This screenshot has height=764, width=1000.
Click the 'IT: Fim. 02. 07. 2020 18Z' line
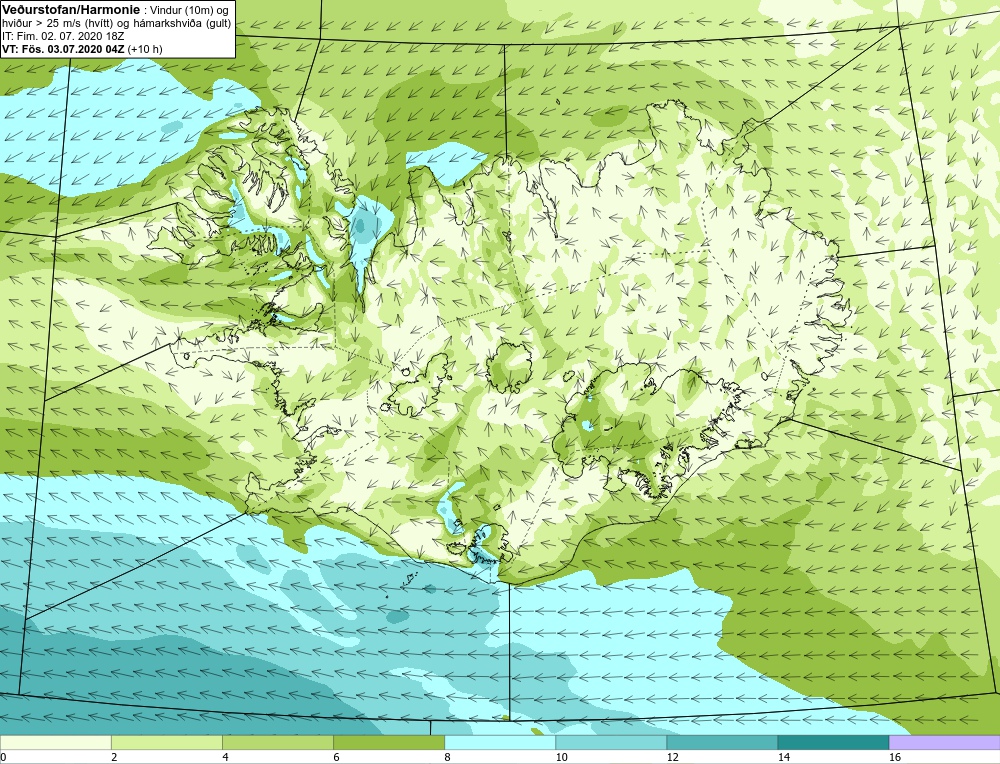pyautogui.click(x=62, y=36)
